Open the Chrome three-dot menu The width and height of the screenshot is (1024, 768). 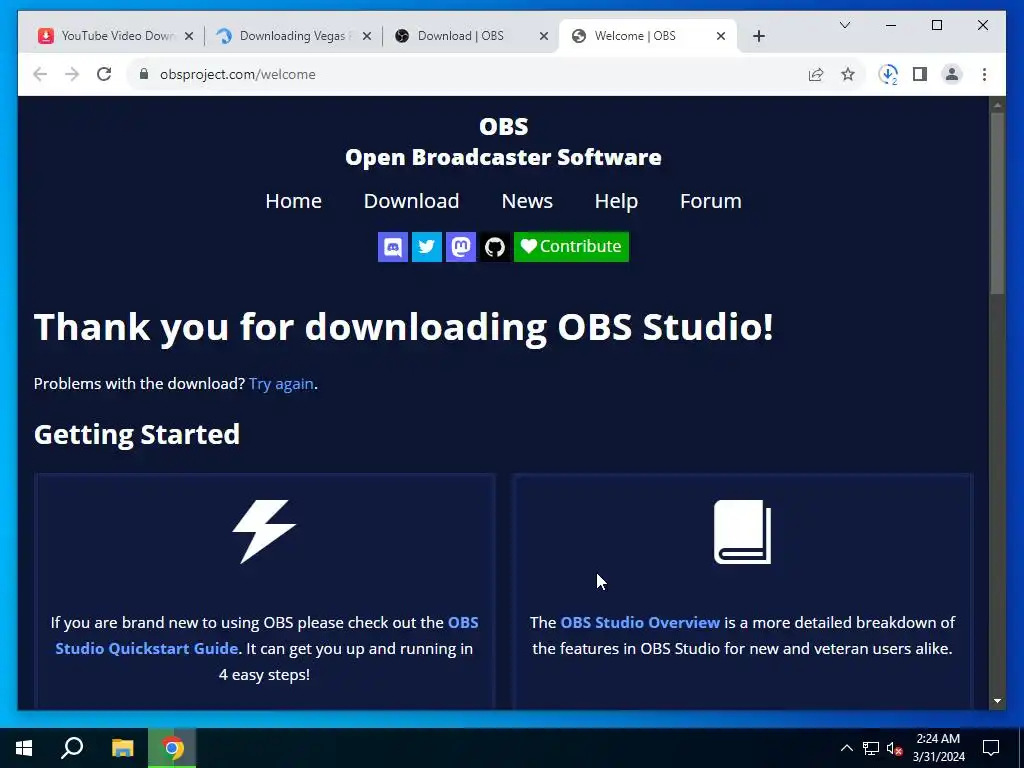tap(984, 74)
